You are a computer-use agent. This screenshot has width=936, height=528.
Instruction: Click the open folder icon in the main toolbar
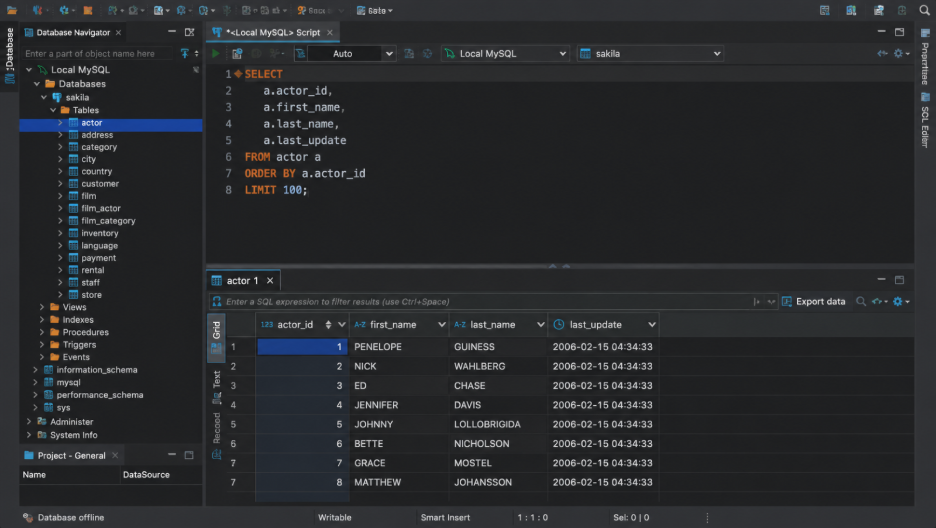point(11,10)
